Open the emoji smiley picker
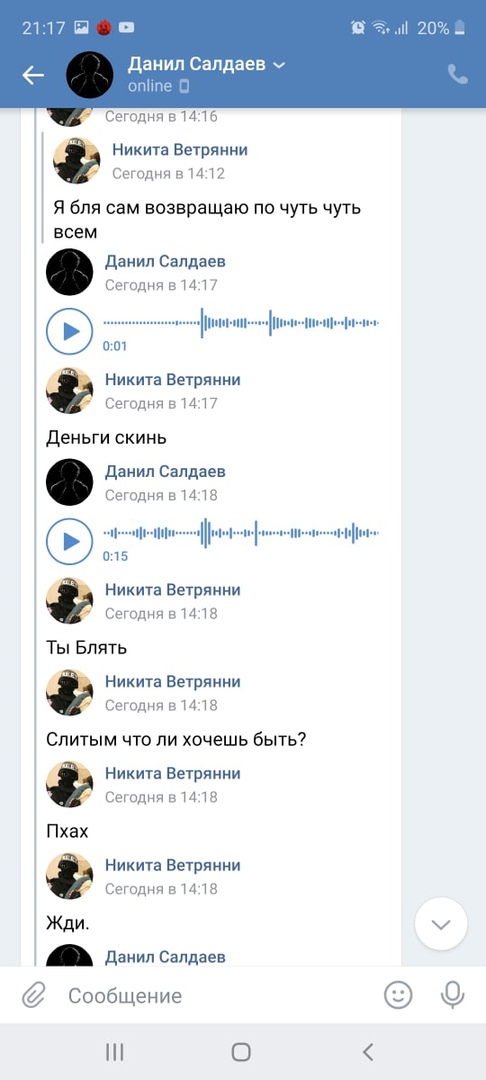Image resolution: width=486 pixels, height=1080 pixels. (398, 995)
